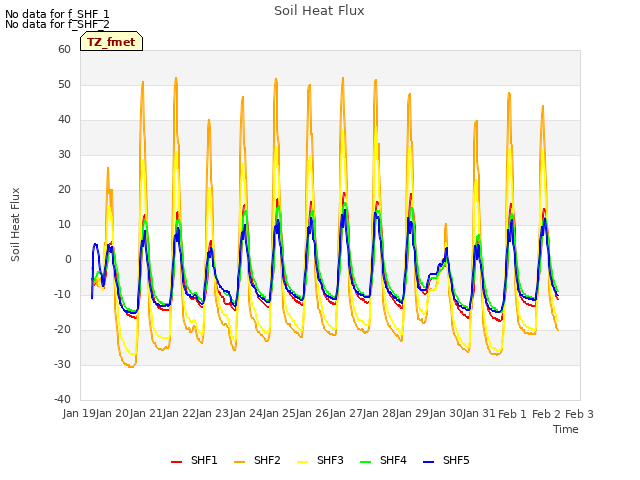Select SHF2 legend entry label
The height and width of the screenshot is (480, 640).
[267, 460]
